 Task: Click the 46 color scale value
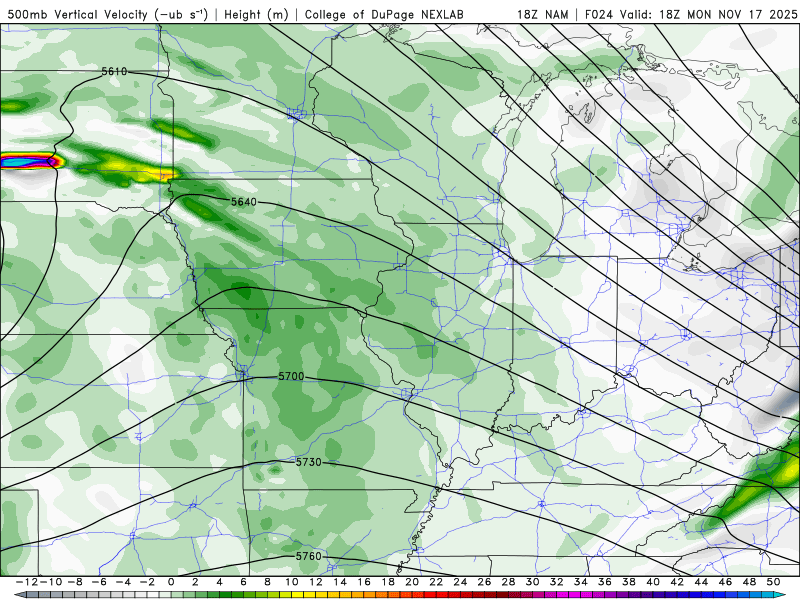[x=725, y=582]
